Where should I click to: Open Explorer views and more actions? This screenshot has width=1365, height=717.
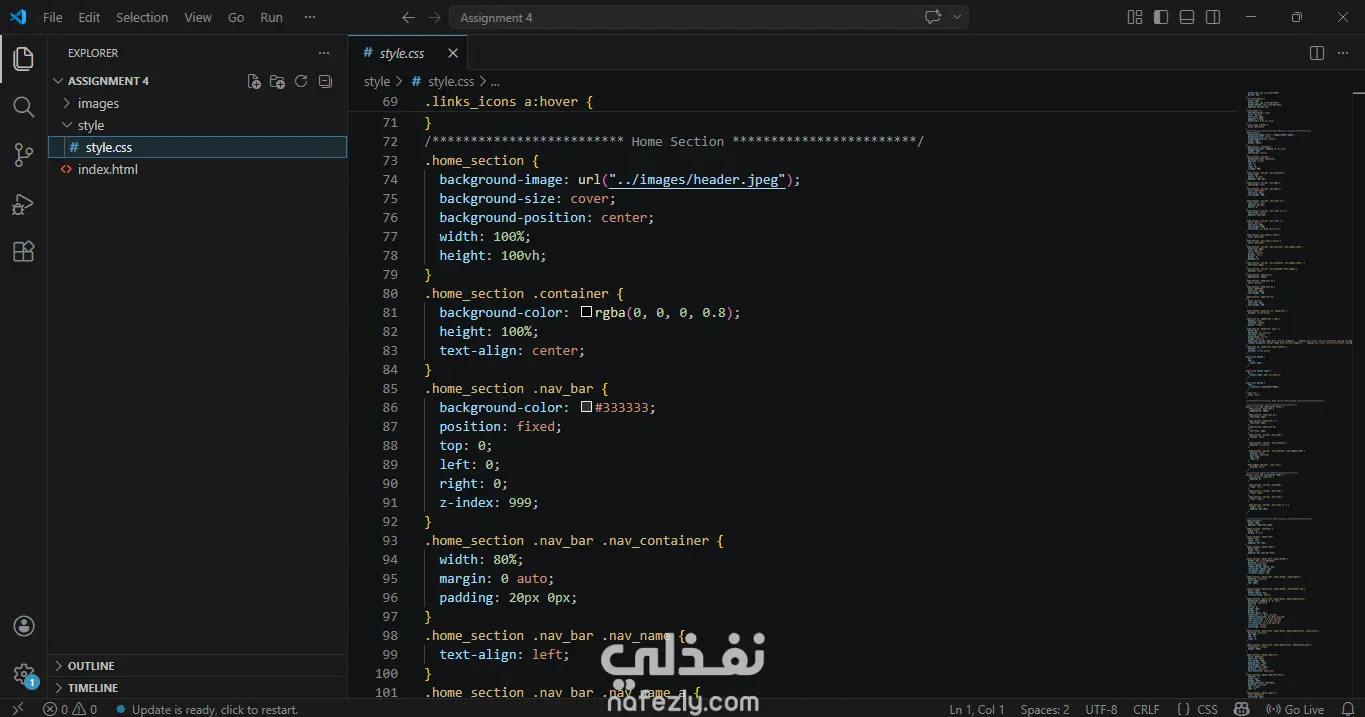click(323, 53)
